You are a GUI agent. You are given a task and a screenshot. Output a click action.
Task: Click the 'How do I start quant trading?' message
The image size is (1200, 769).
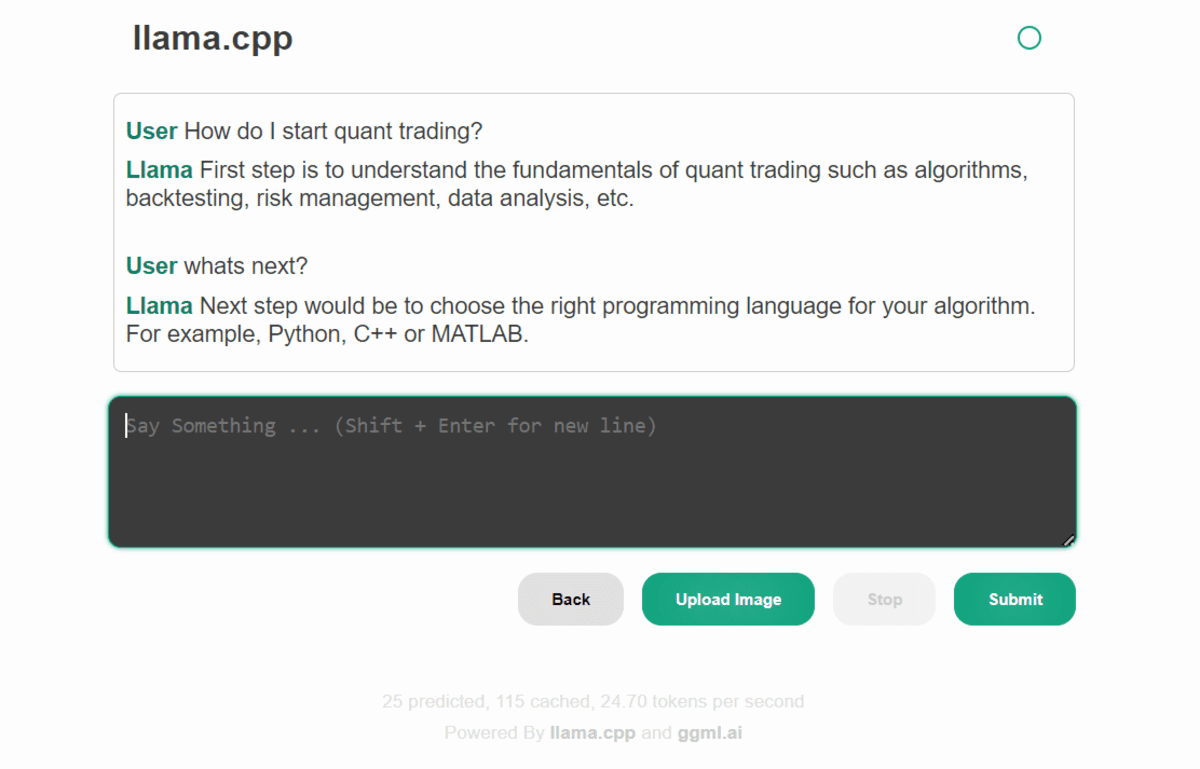point(334,131)
